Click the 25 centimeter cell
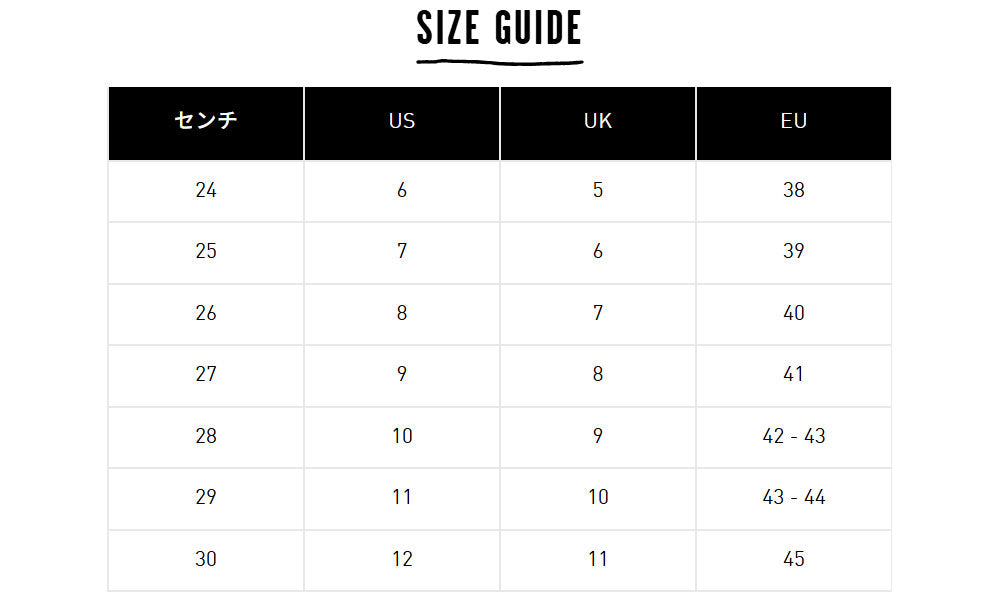This screenshot has width=1000, height=600. (x=206, y=252)
